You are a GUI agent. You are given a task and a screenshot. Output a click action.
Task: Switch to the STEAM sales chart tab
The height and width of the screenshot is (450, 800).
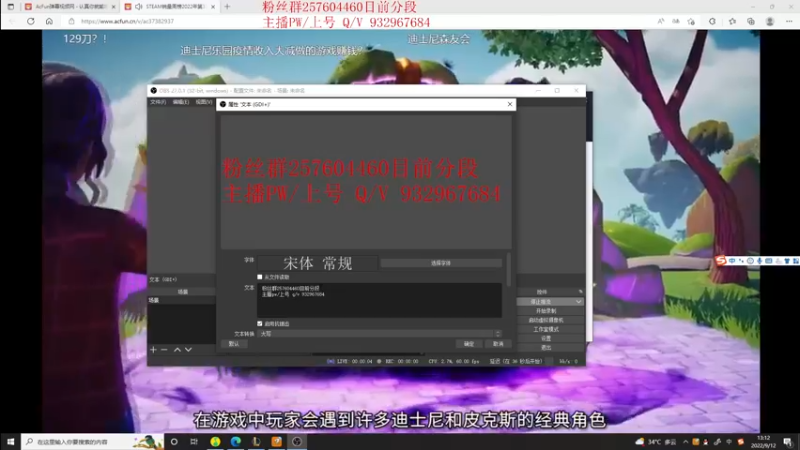coord(170,7)
